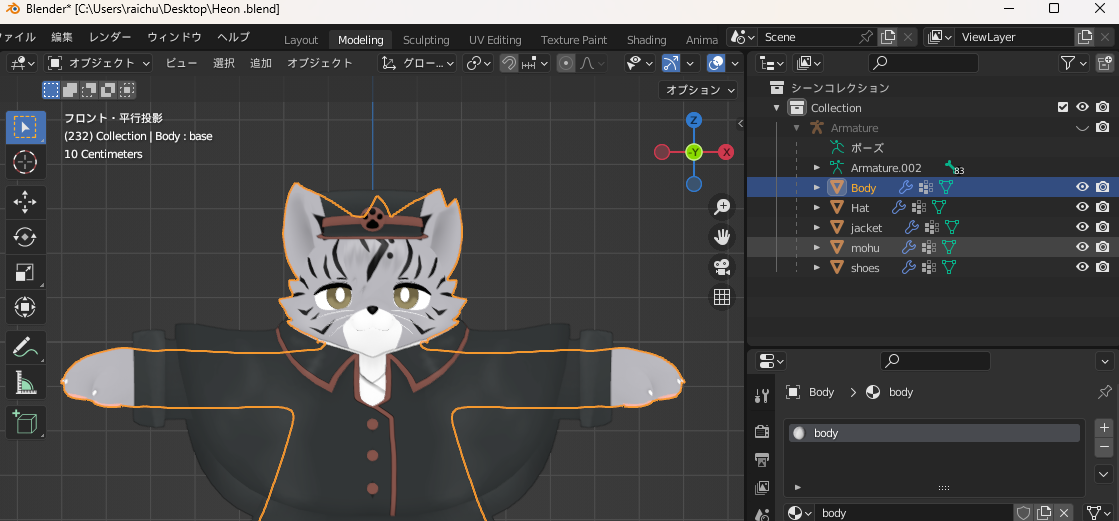Viewport: 1119px width, 521px height.
Task: Expand the shoes object tree row
Action: 817,268
